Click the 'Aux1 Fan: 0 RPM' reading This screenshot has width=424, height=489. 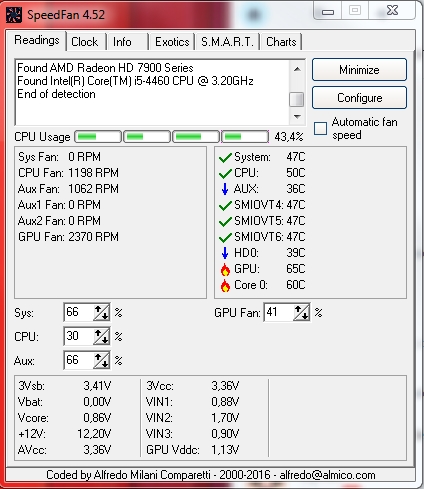[59, 205]
